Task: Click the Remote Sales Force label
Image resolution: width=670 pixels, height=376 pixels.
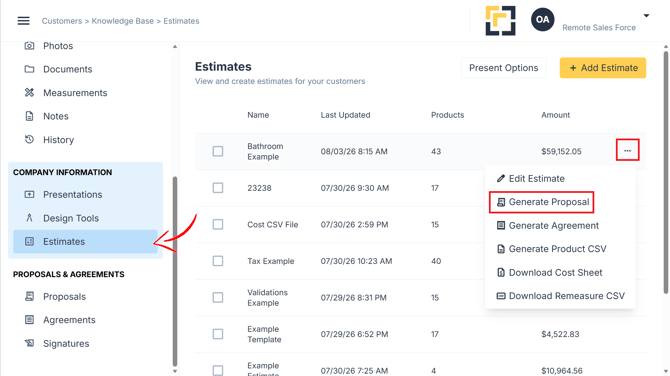Action: 599,28
